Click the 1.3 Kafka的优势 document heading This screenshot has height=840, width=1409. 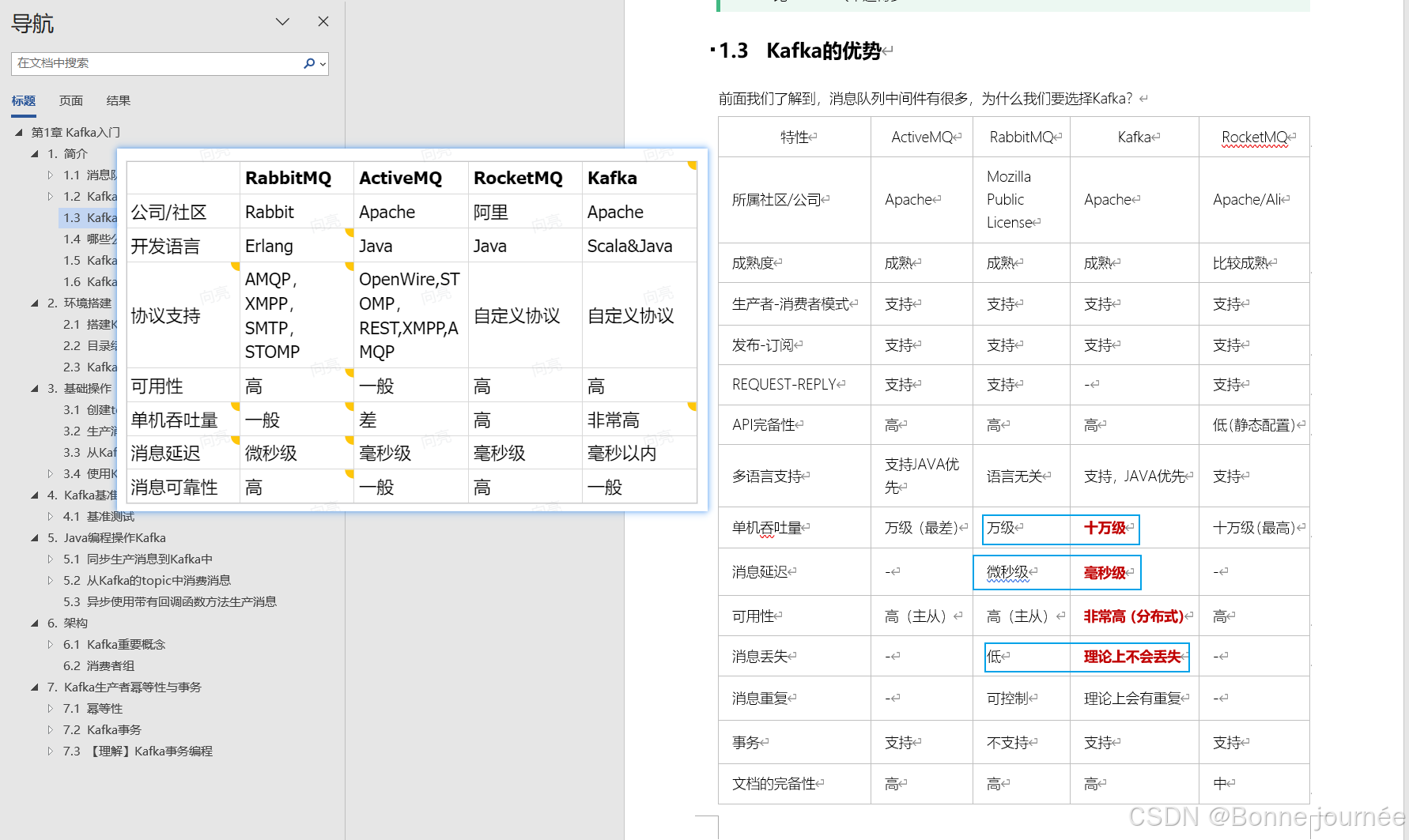tap(800, 51)
